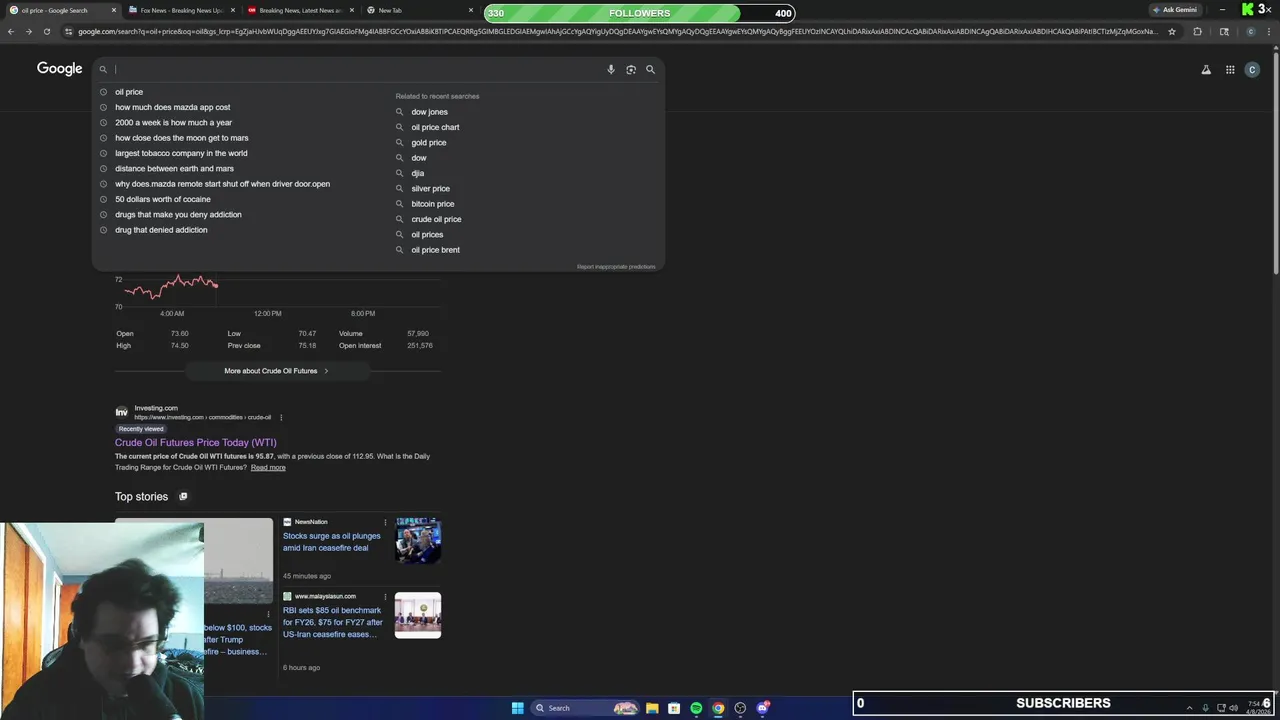Choose 'how close does the moon get to mars'
Viewport: 1280px width, 720px height.
tap(181, 138)
